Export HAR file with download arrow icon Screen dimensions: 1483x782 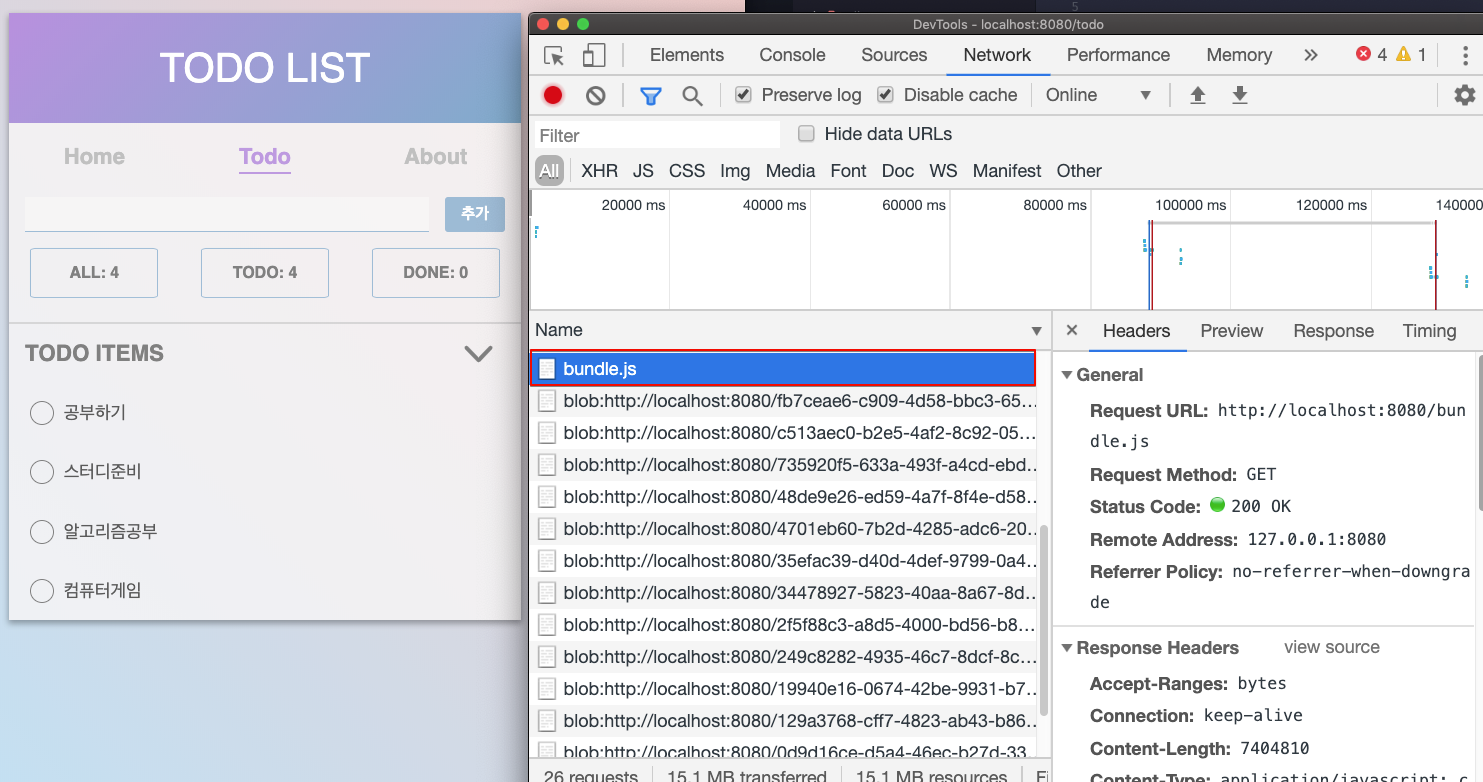pos(1240,95)
